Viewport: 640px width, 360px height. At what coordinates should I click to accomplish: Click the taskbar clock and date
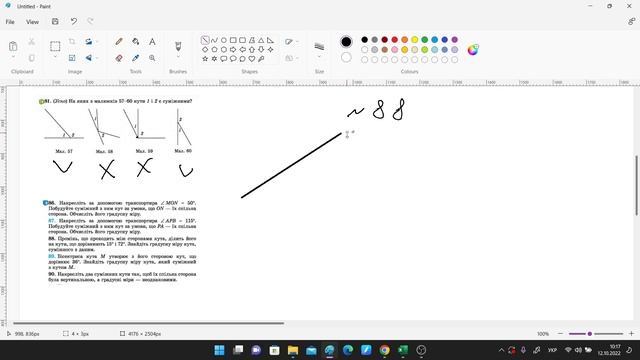click(x=609, y=350)
